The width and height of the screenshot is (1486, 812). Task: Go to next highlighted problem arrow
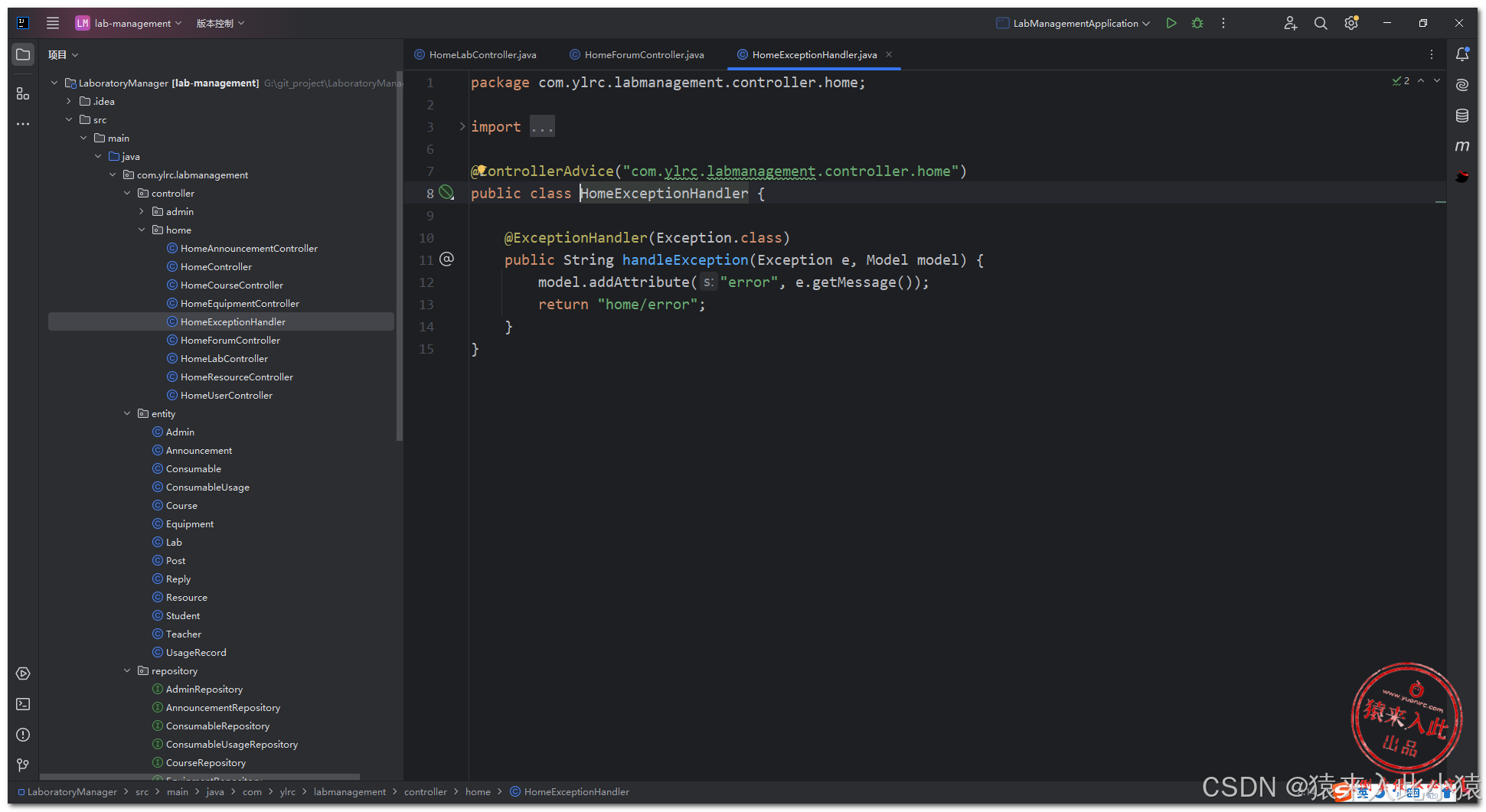point(1437,80)
